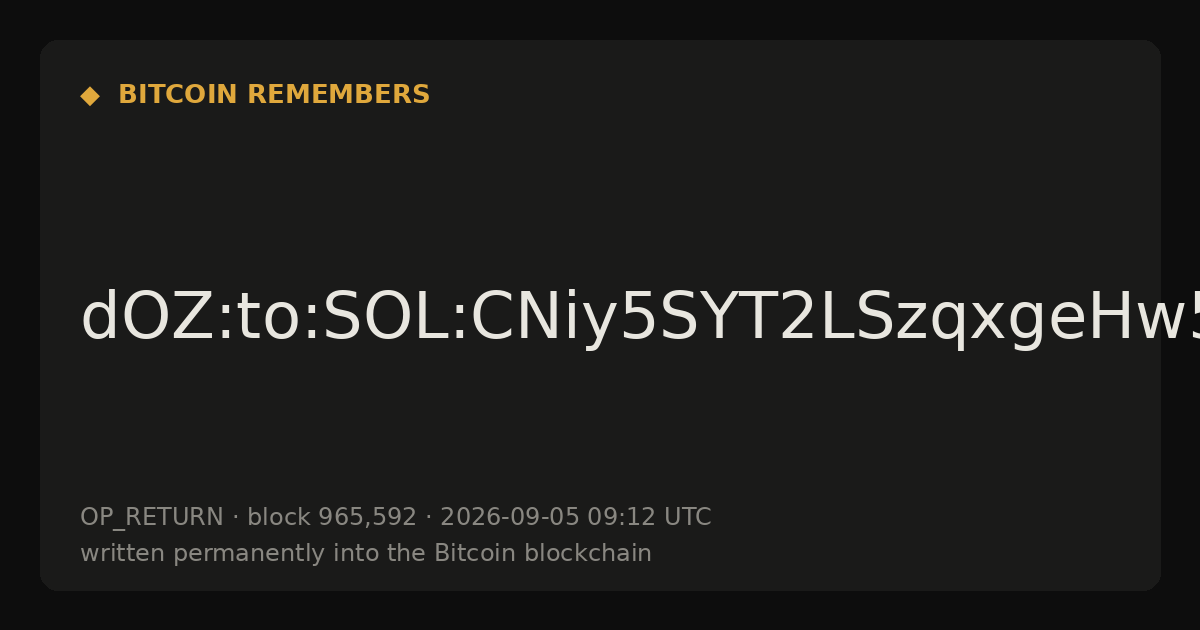Viewport: 1200px width, 630px height.
Task: Click empty card area above the message
Action: tap(600, 190)
